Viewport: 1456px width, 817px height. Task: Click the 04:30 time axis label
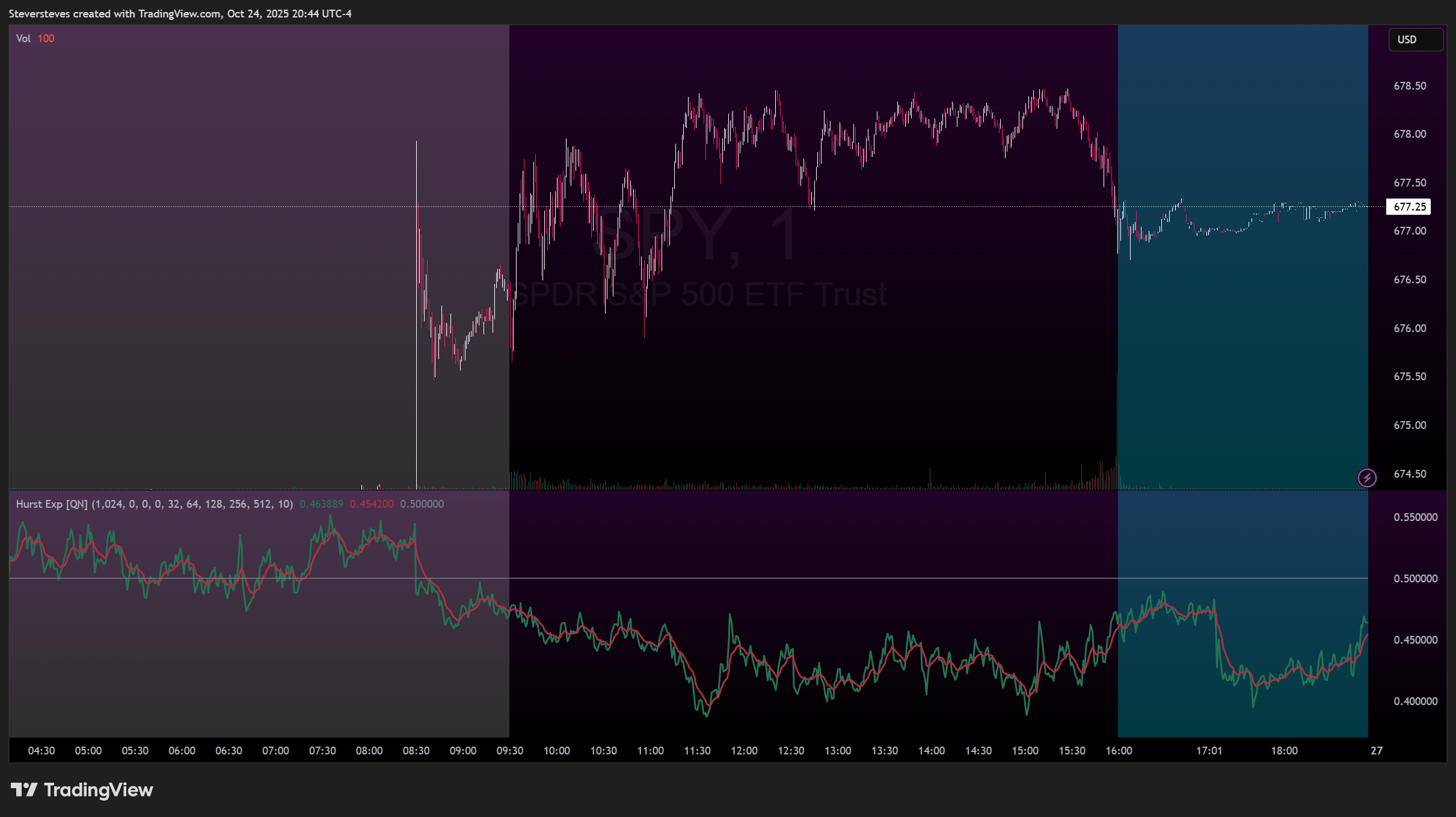(41, 751)
